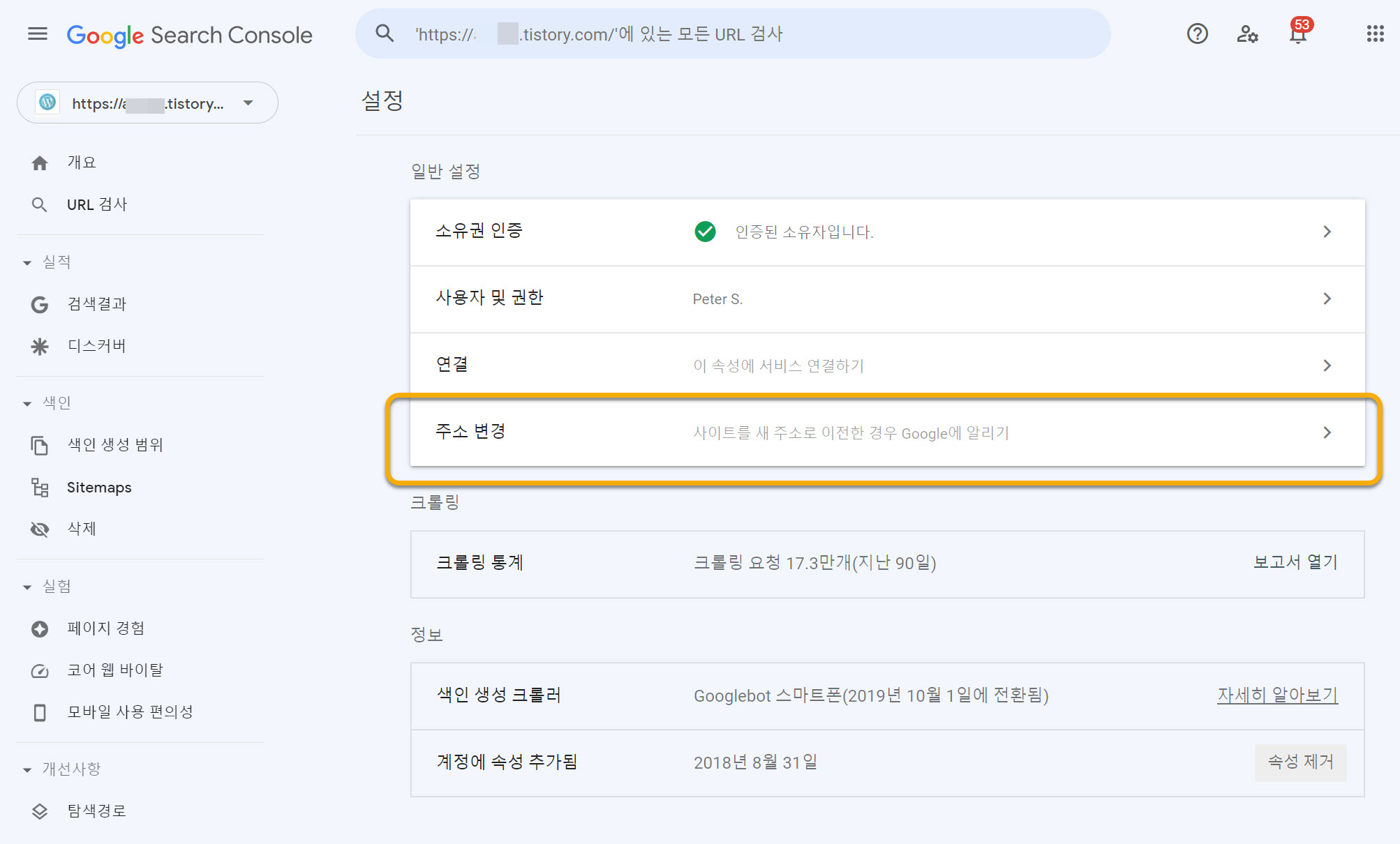Viewport: 1400px width, 844px height.
Task: Open the 주소 변경 settings row
Action: pyautogui.click(x=886, y=432)
